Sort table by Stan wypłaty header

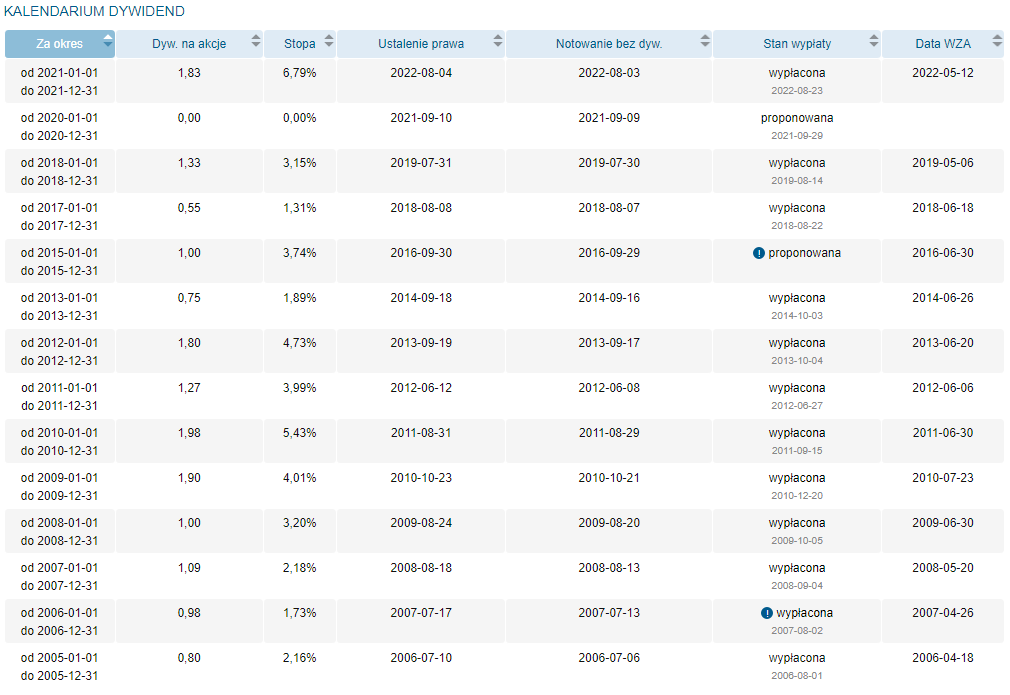click(797, 44)
